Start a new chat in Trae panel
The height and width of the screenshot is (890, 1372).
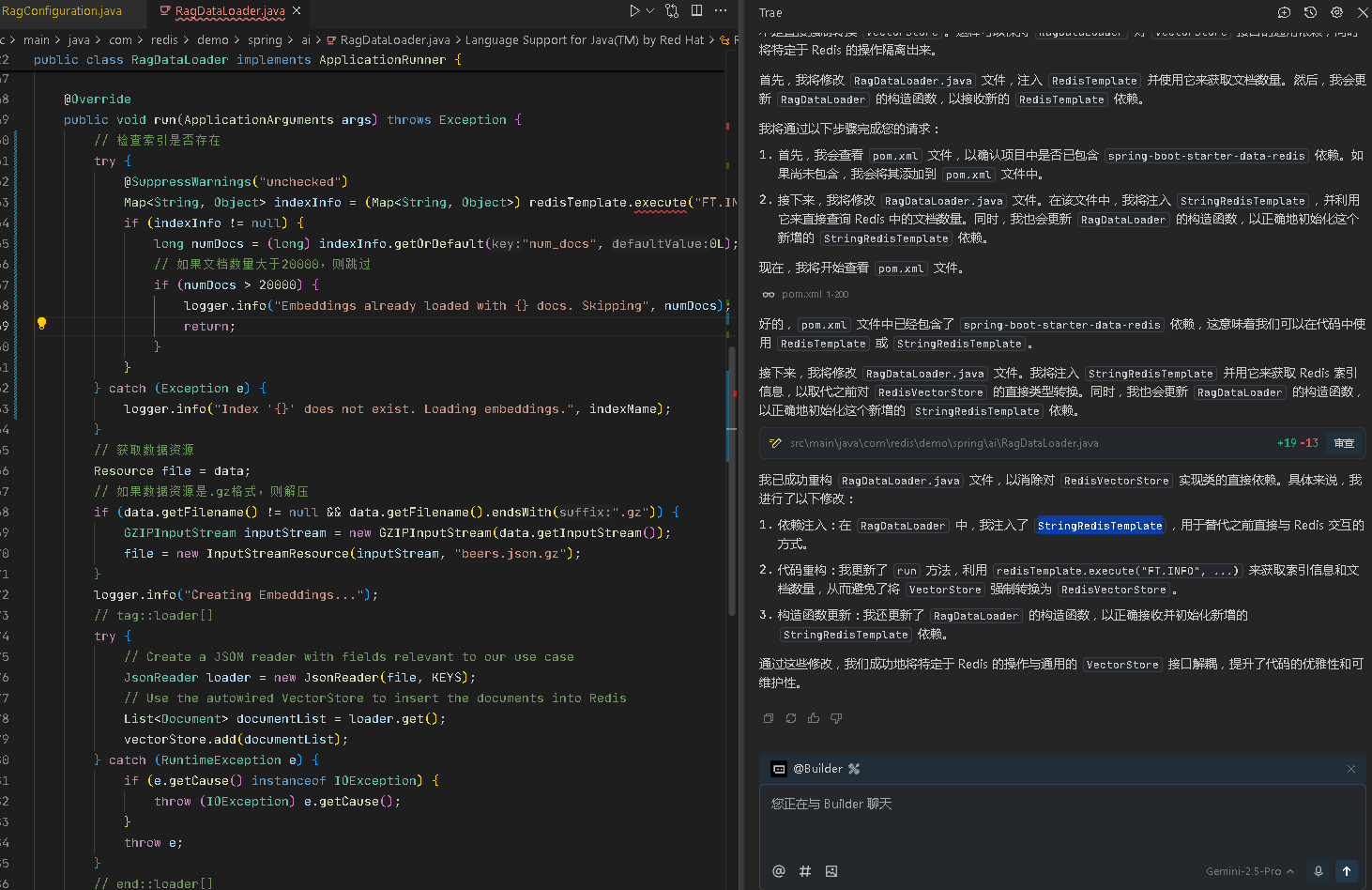[x=1284, y=12]
